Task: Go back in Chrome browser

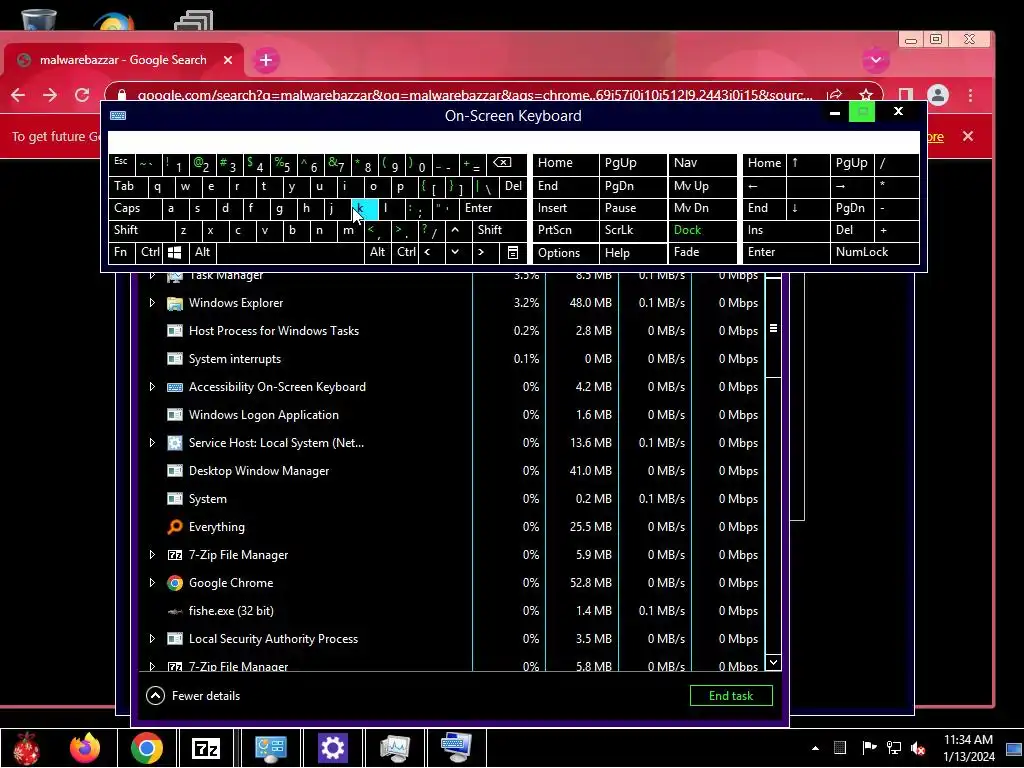Action: pos(18,95)
